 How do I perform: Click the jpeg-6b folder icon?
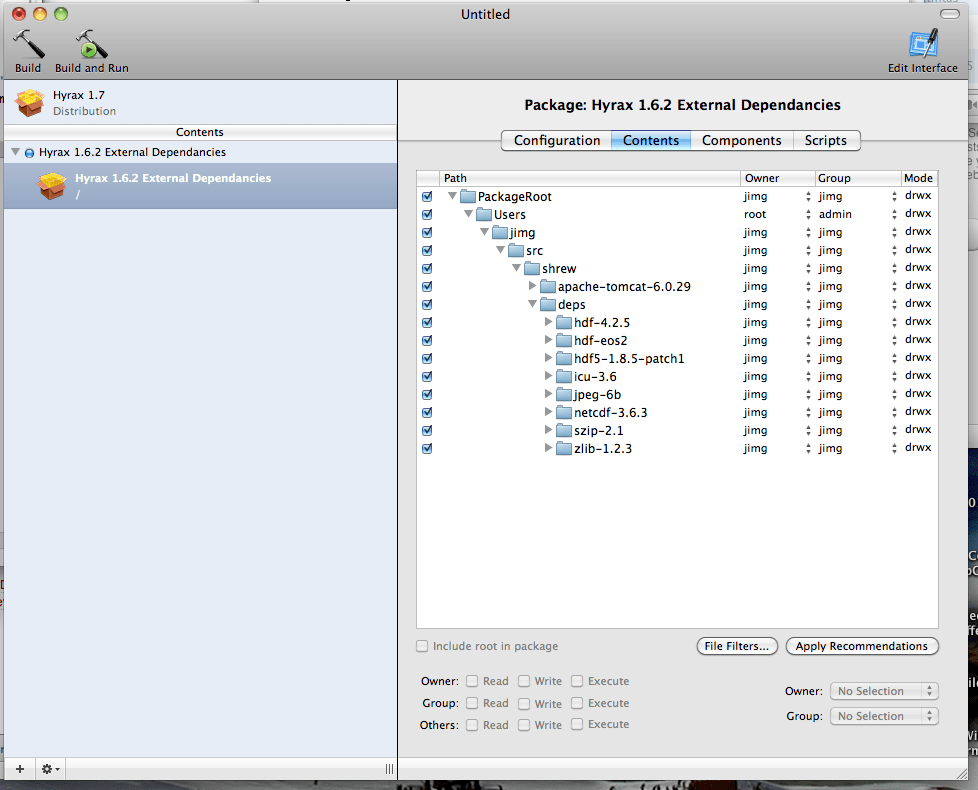click(564, 395)
